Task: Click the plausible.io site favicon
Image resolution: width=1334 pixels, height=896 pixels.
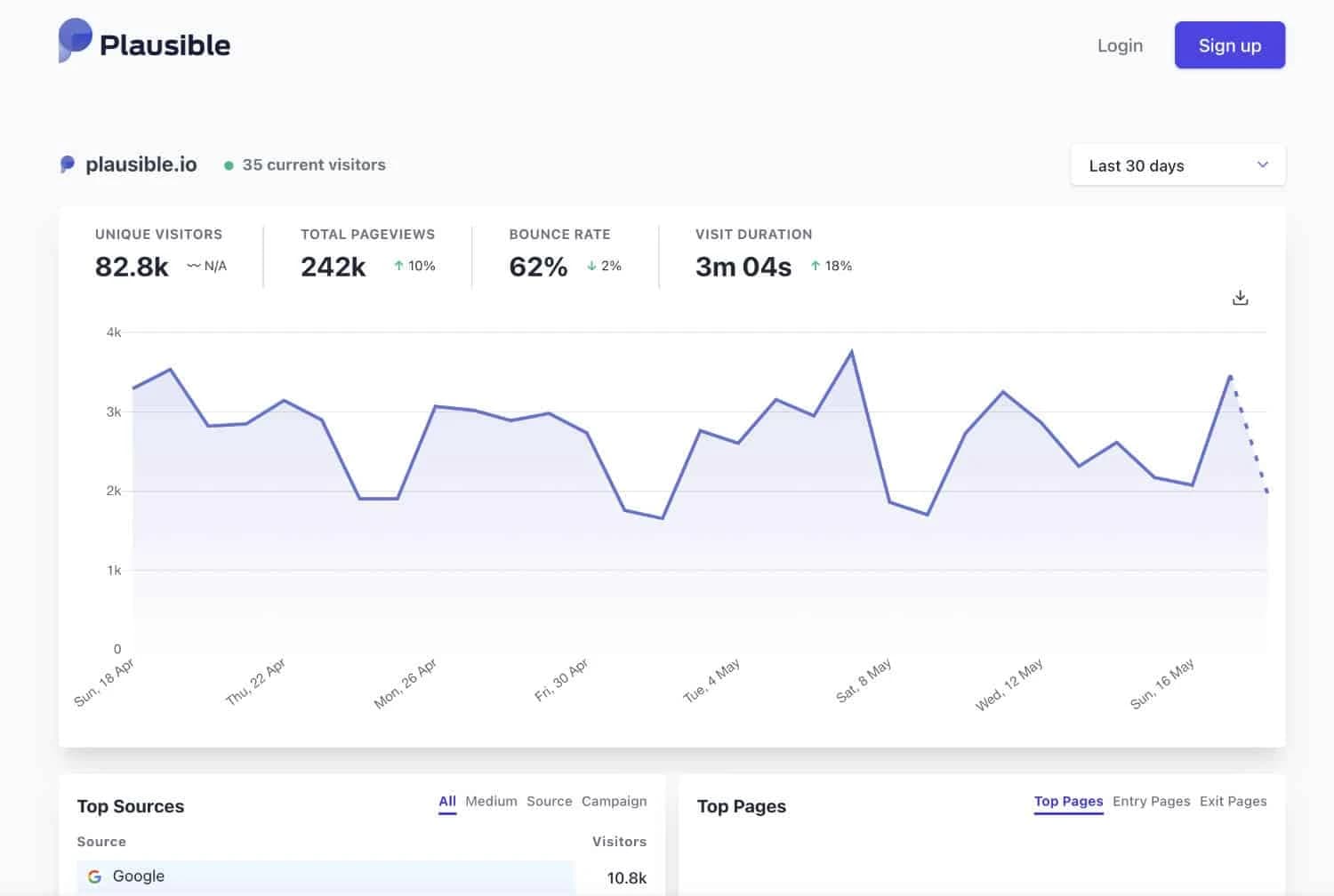Action: (x=67, y=164)
